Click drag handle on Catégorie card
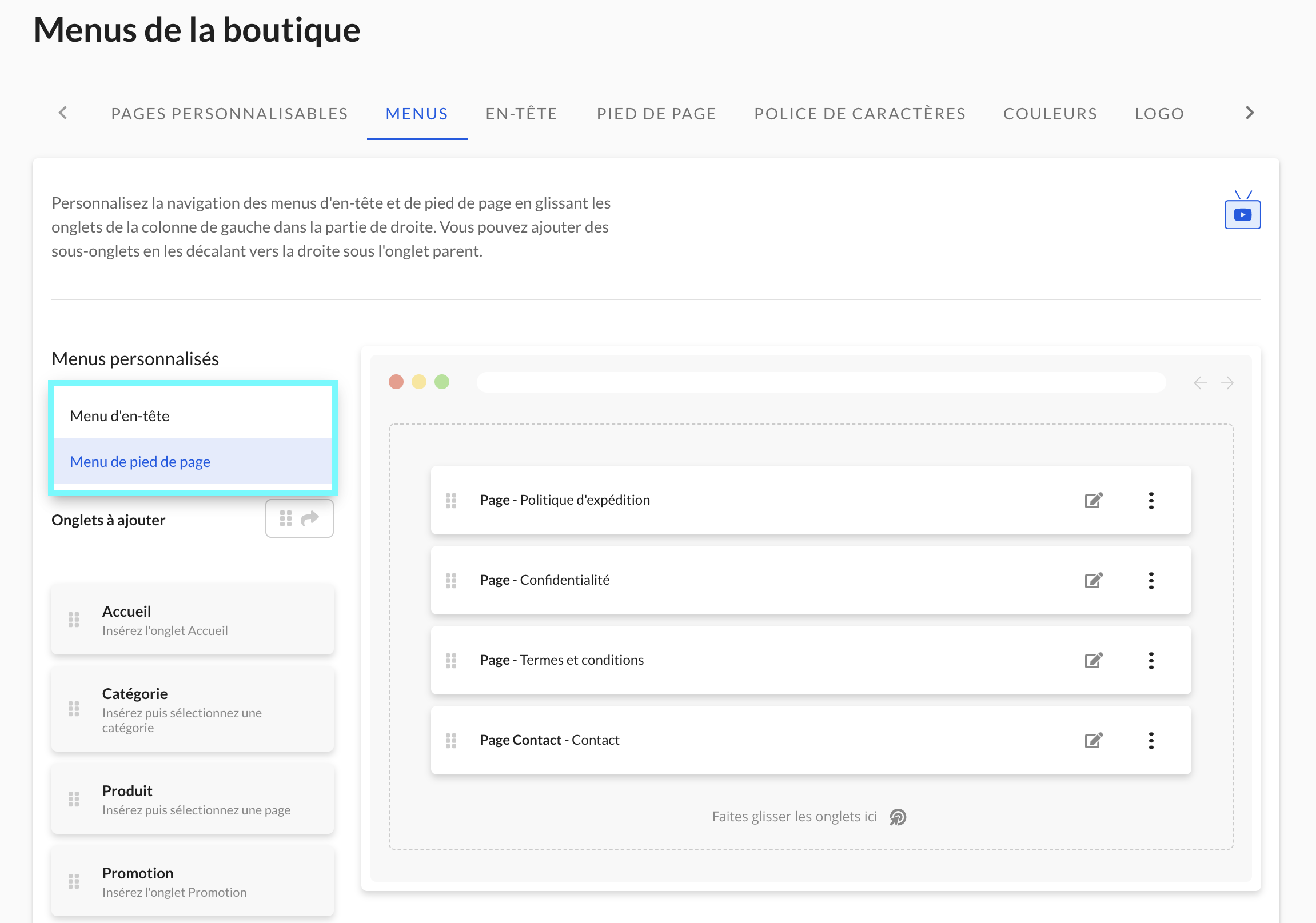The image size is (1316, 923). click(x=74, y=709)
